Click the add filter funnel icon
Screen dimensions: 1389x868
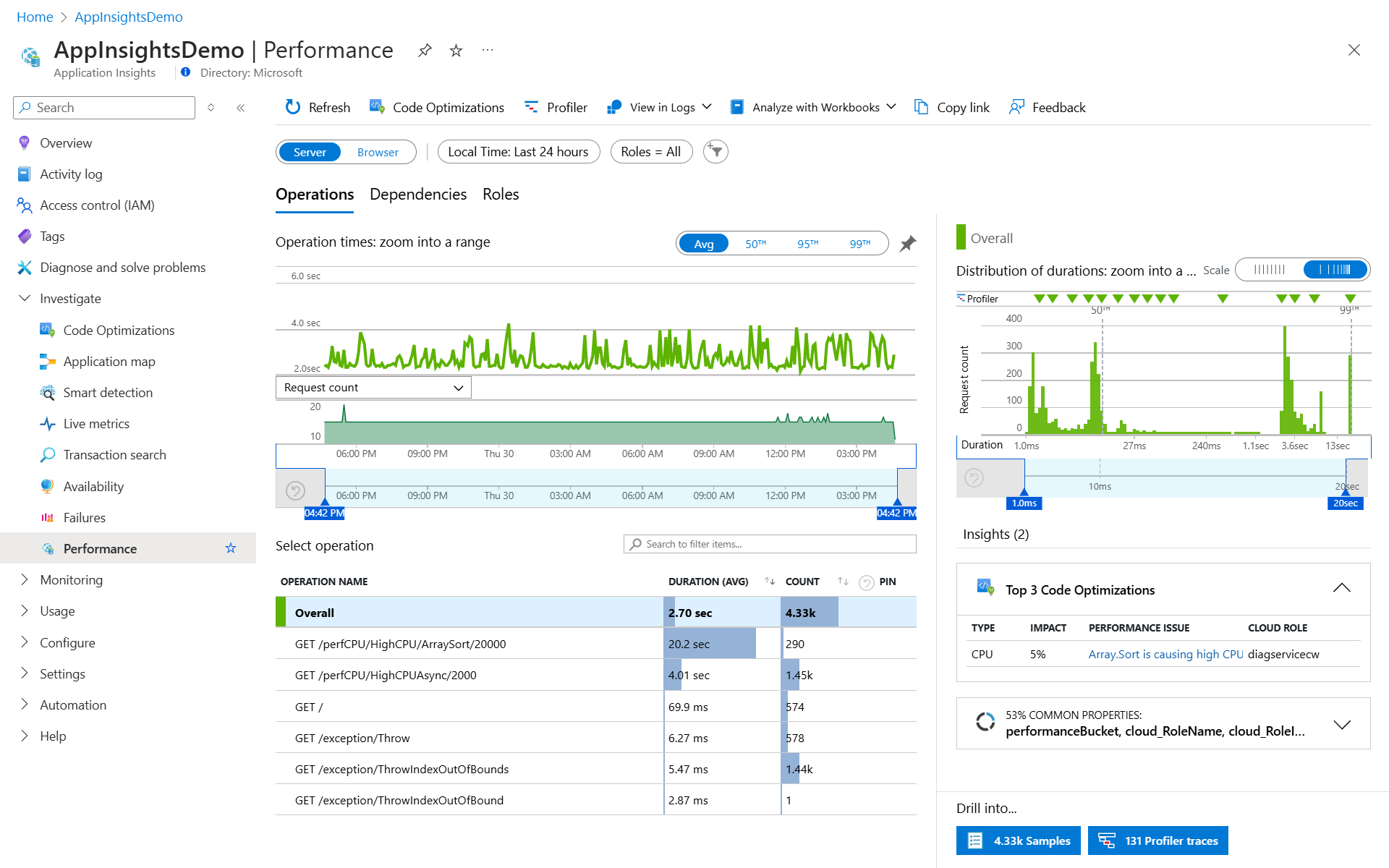click(715, 152)
